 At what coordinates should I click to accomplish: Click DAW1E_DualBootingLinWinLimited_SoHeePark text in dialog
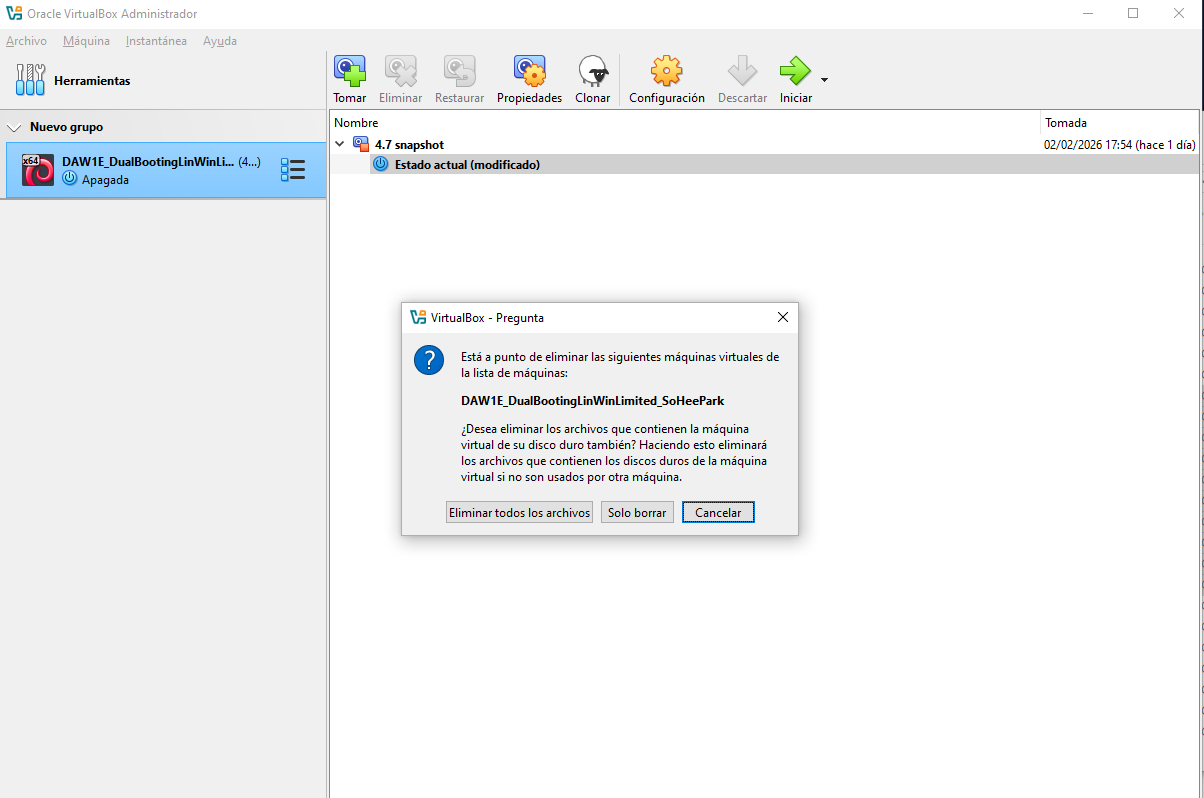(592, 400)
